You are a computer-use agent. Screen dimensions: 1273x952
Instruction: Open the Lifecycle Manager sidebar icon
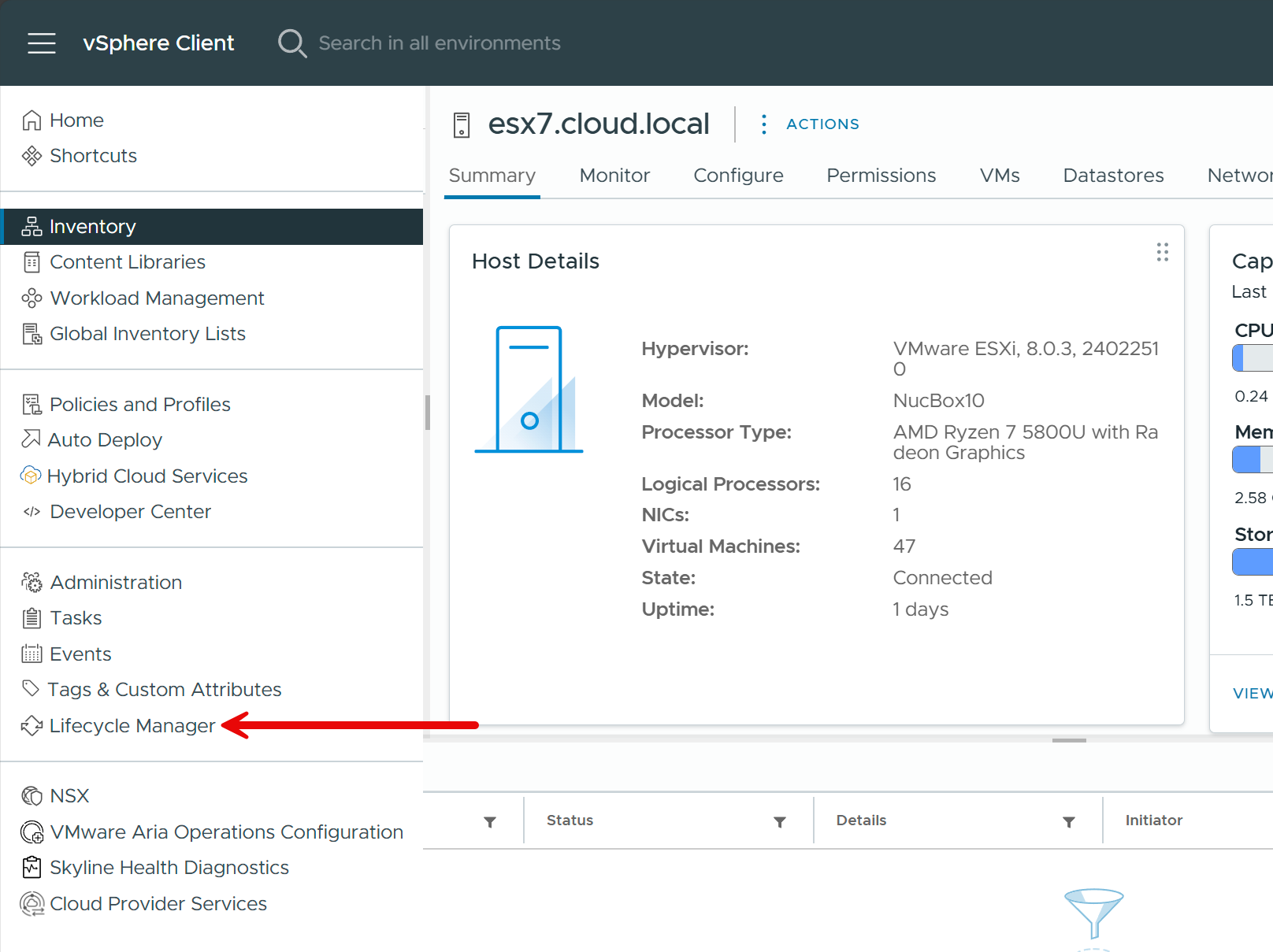pyautogui.click(x=32, y=725)
